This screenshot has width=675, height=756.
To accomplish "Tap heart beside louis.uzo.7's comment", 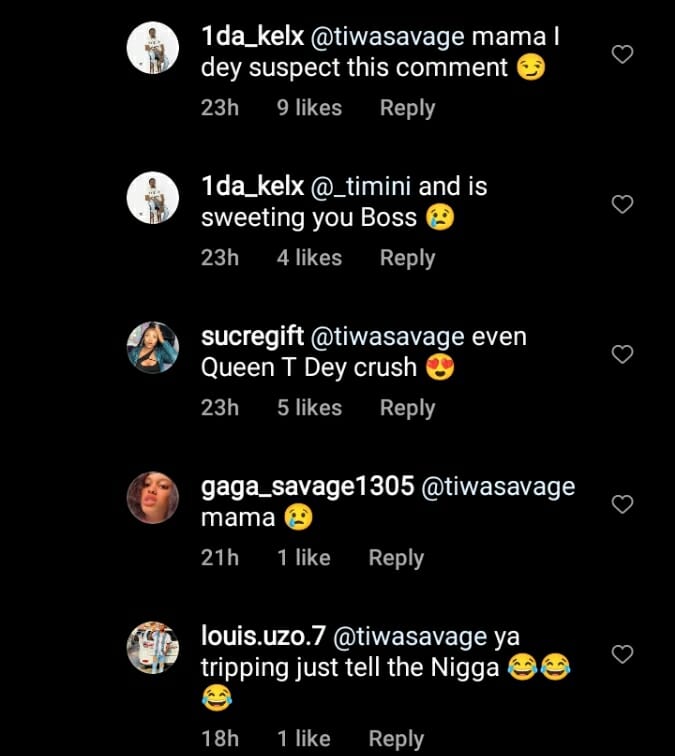I will (x=622, y=655).
